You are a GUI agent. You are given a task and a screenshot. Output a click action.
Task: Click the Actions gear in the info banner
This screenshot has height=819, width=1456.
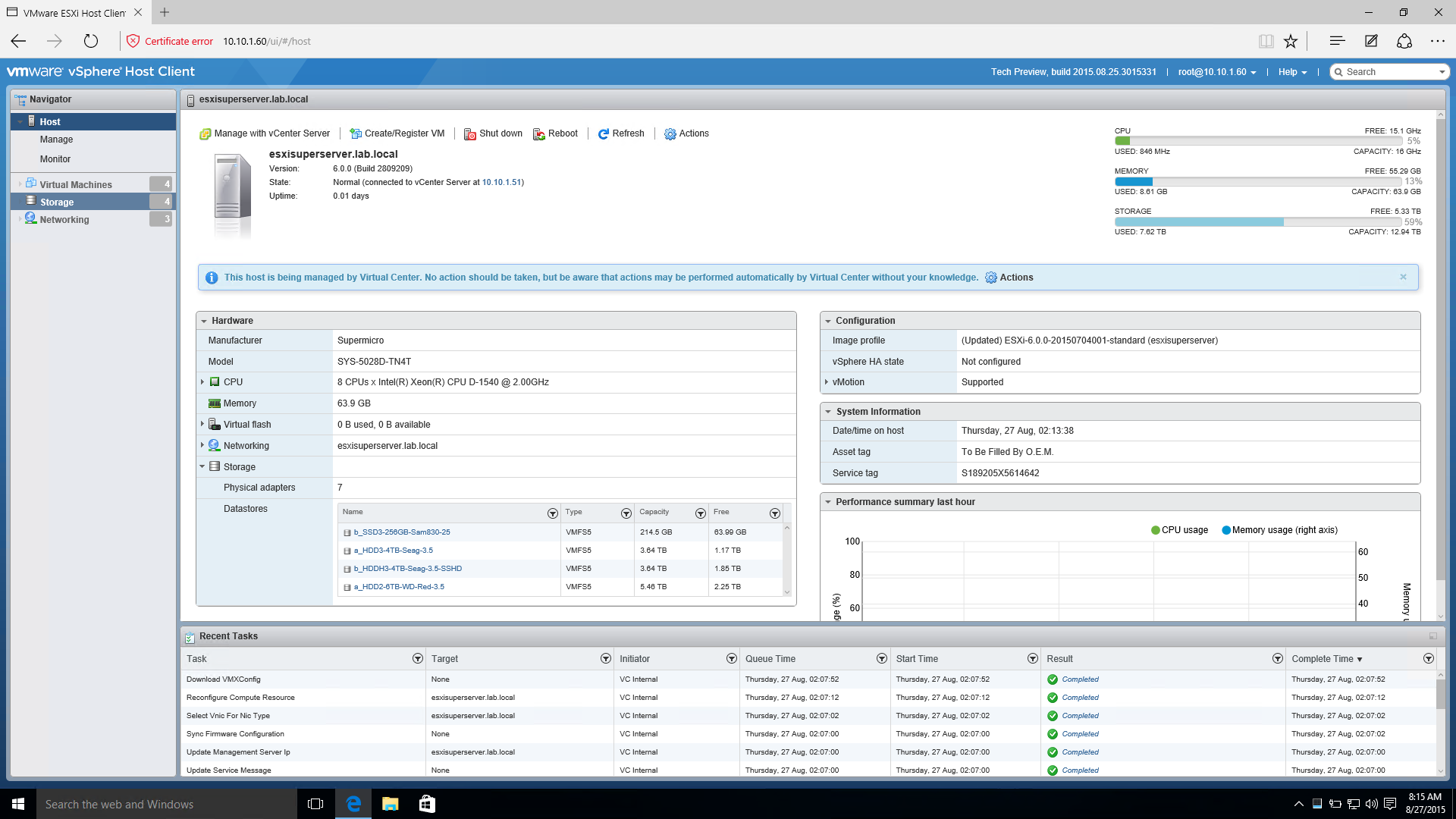coord(990,278)
